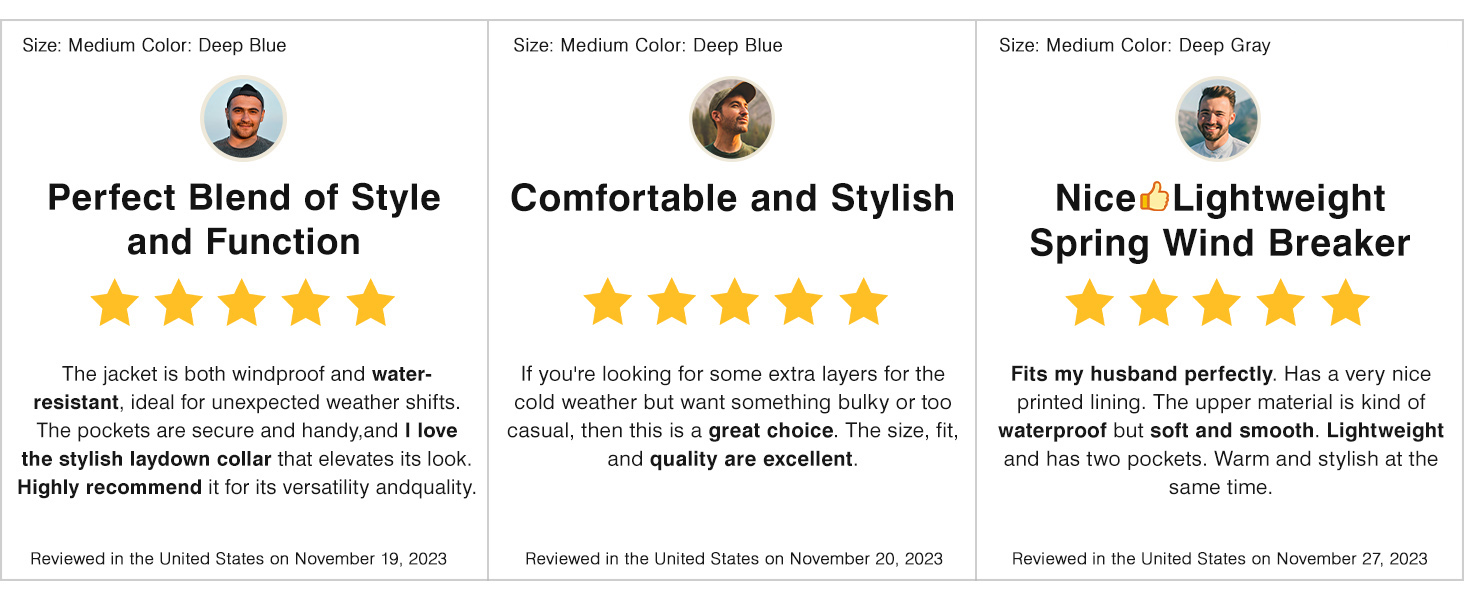Click the 'November 20, 2023' review date line
Viewport: 1464px width, 600px height.
click(734, 558)
